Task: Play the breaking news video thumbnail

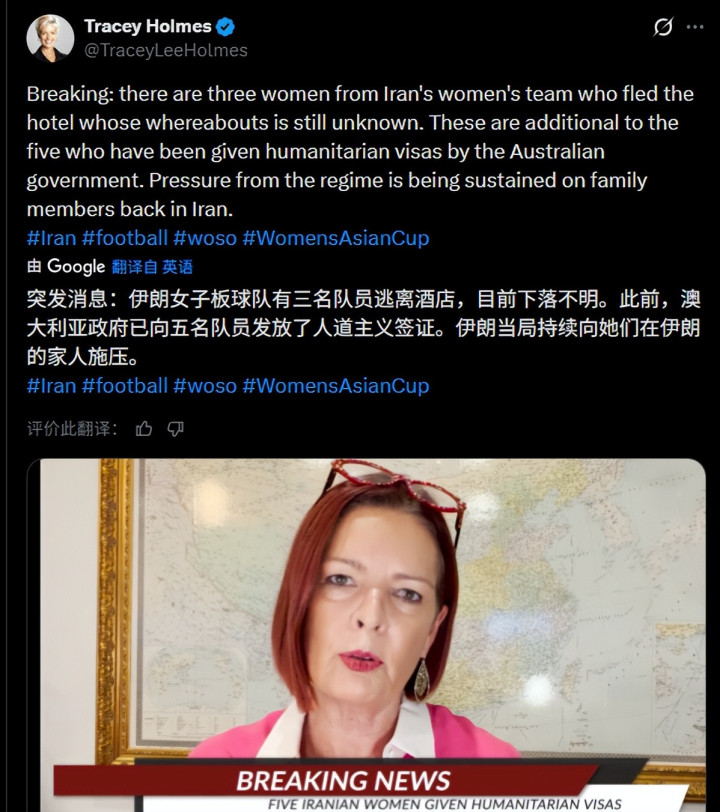Action: click(x=366, y=635)
